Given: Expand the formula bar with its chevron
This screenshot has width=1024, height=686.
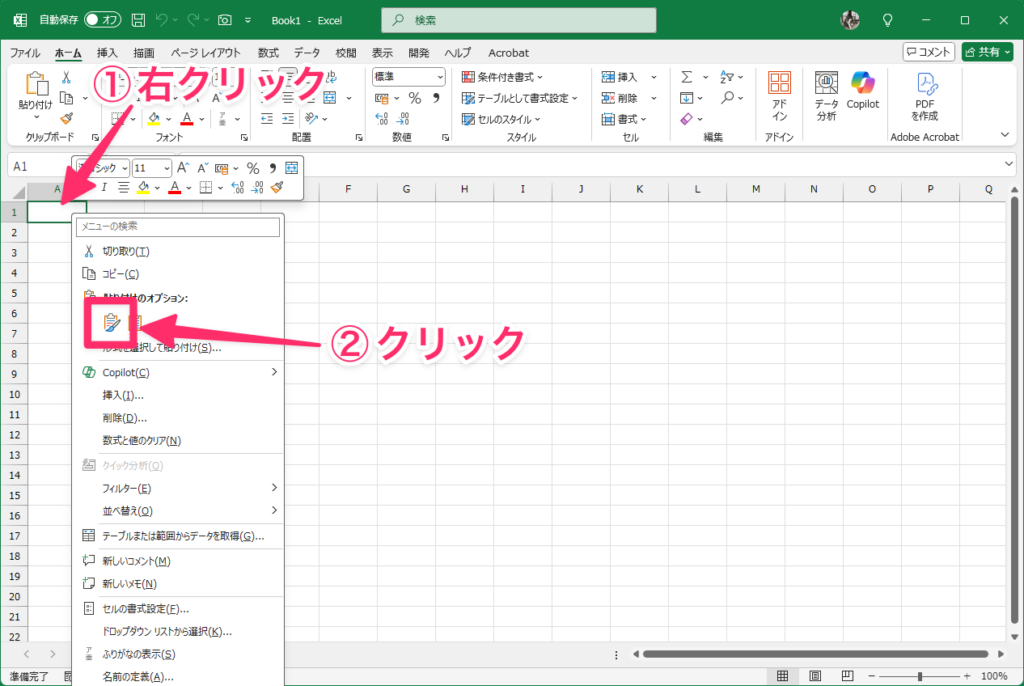Looking at the screenshot, I should [x=1009, y=163].
